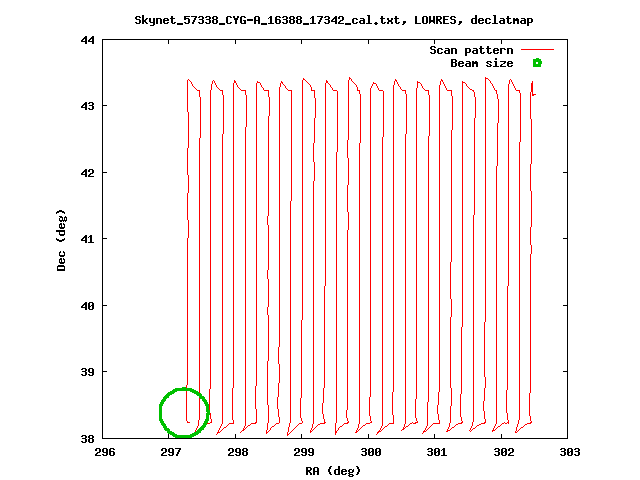Click x-axis tick label 303
Image resolution: width=640 pixels, height=480 pixels.
(x=570, y=452)
